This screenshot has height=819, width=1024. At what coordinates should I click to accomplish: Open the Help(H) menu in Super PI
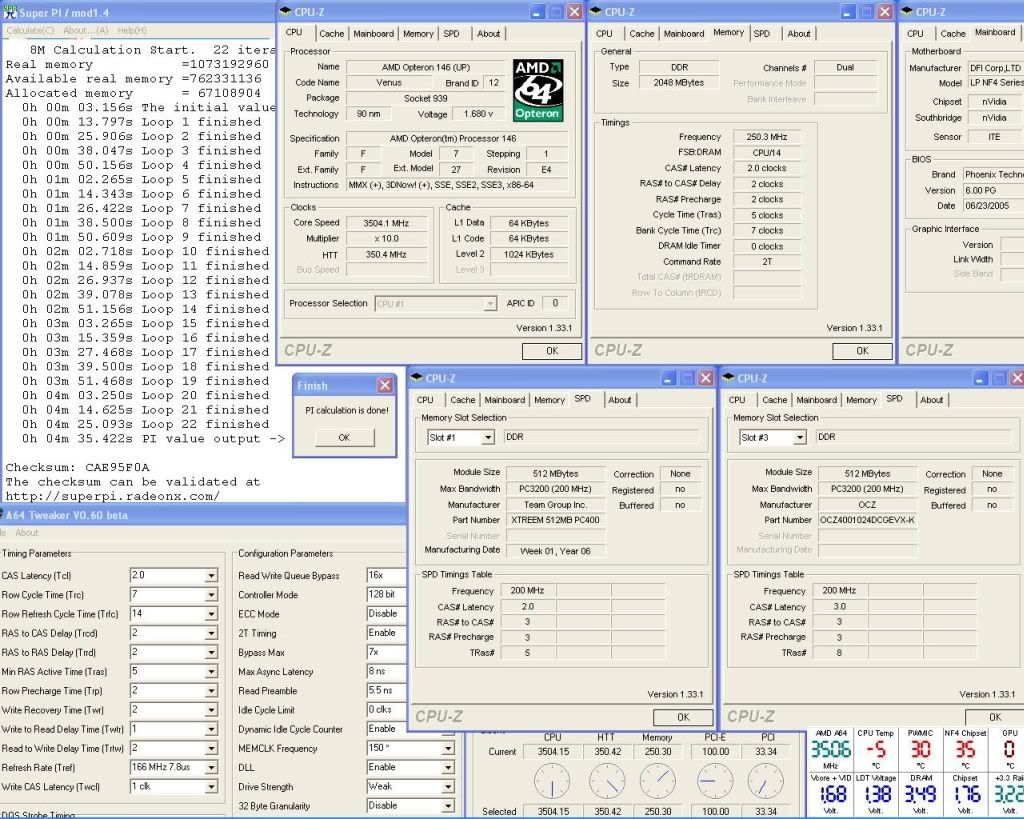pos(132,30)
